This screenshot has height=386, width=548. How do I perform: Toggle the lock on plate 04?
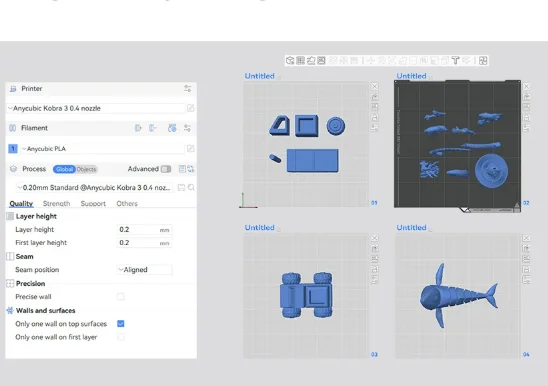(526, 269)
